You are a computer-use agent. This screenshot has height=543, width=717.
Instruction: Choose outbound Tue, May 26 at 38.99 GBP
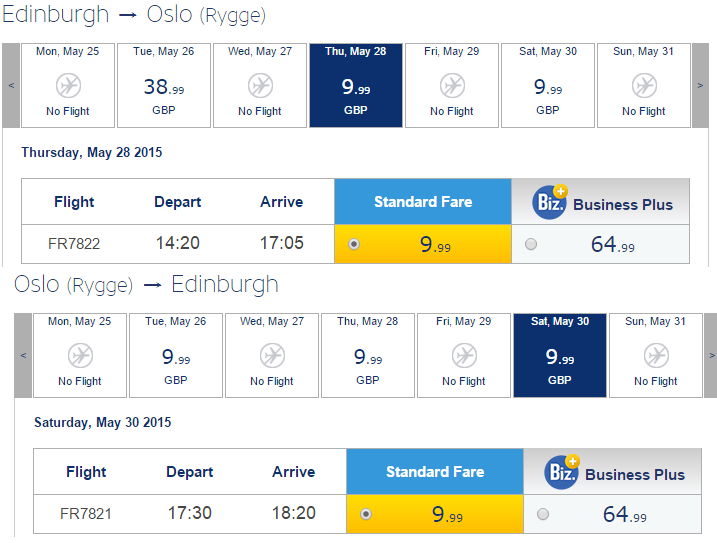[164, 86]
